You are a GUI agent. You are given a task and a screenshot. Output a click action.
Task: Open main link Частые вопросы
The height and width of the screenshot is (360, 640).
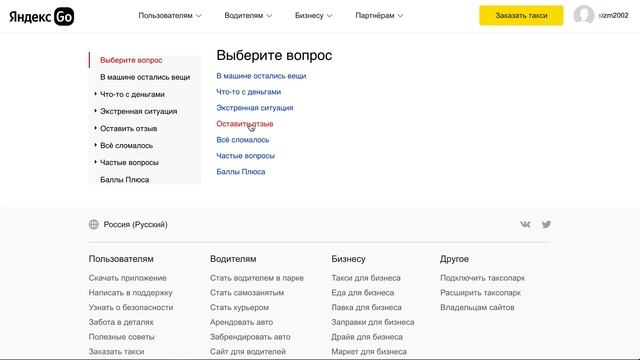245,156
